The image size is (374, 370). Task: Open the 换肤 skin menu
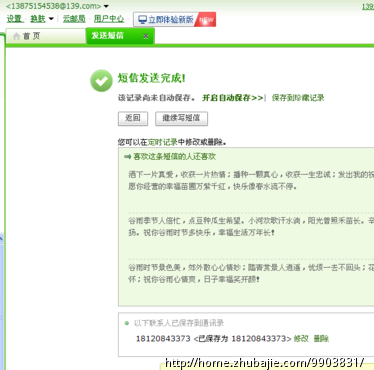click(x=38, y=19)
